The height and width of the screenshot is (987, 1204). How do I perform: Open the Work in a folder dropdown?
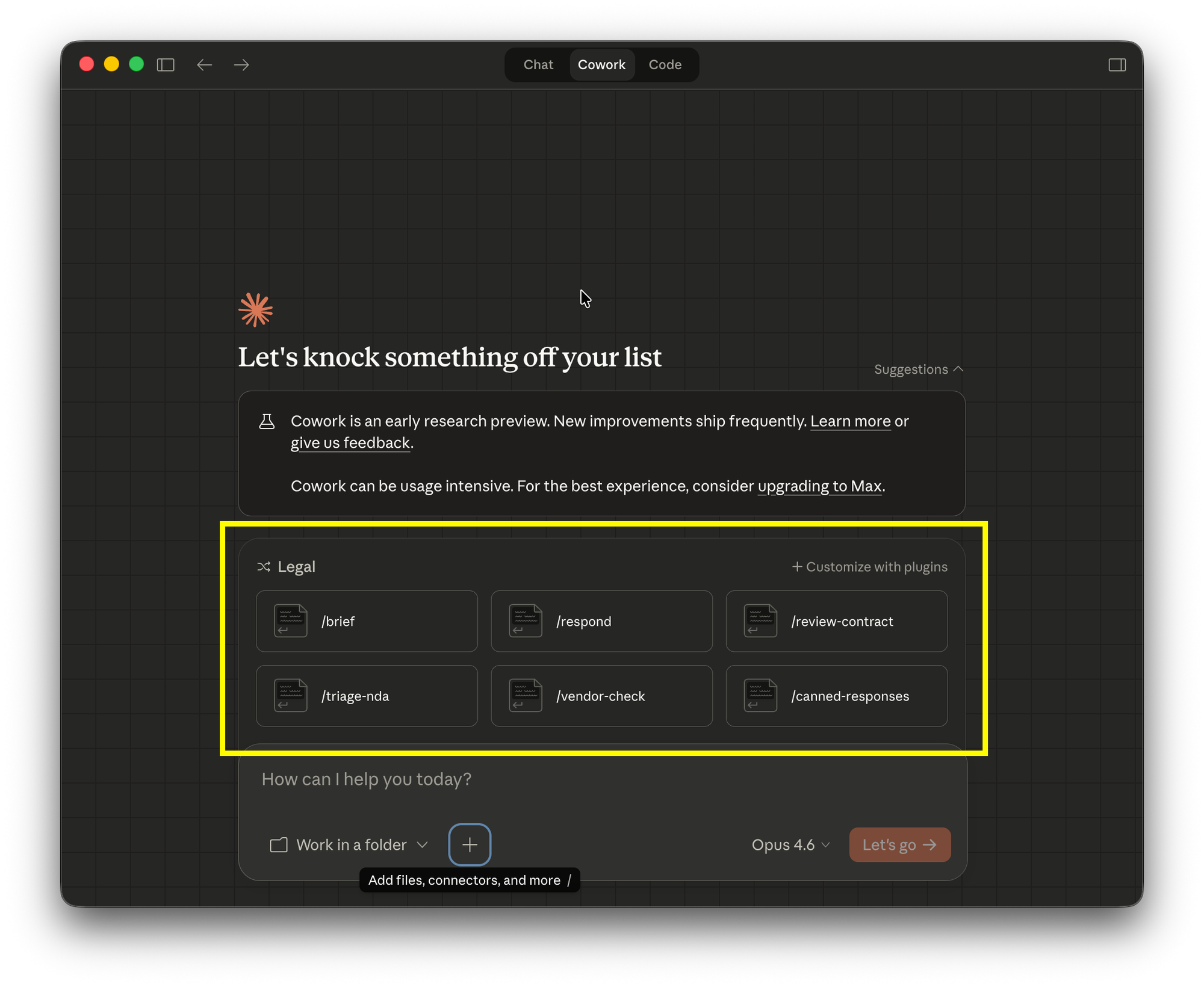coord(350,844)
